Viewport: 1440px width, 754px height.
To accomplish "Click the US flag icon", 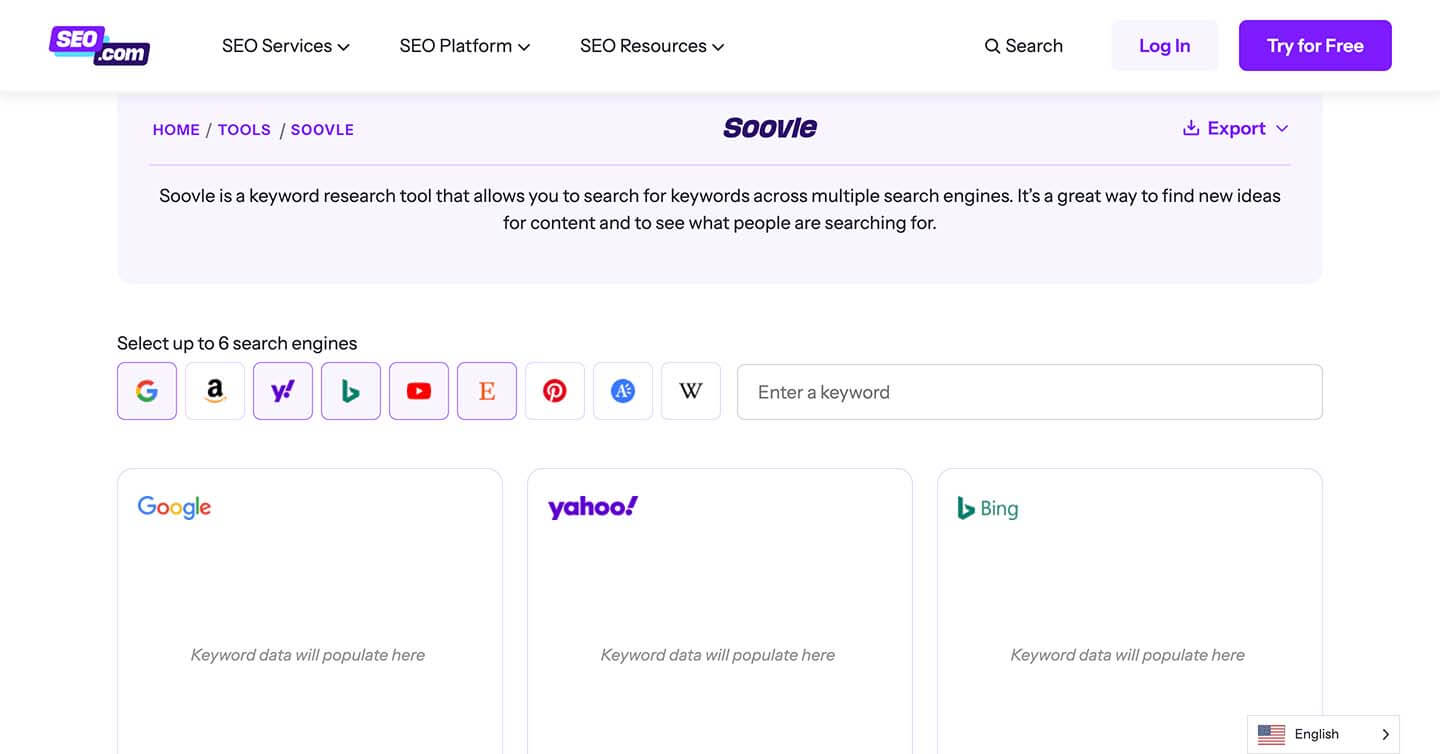I will tap(1271, 734).
